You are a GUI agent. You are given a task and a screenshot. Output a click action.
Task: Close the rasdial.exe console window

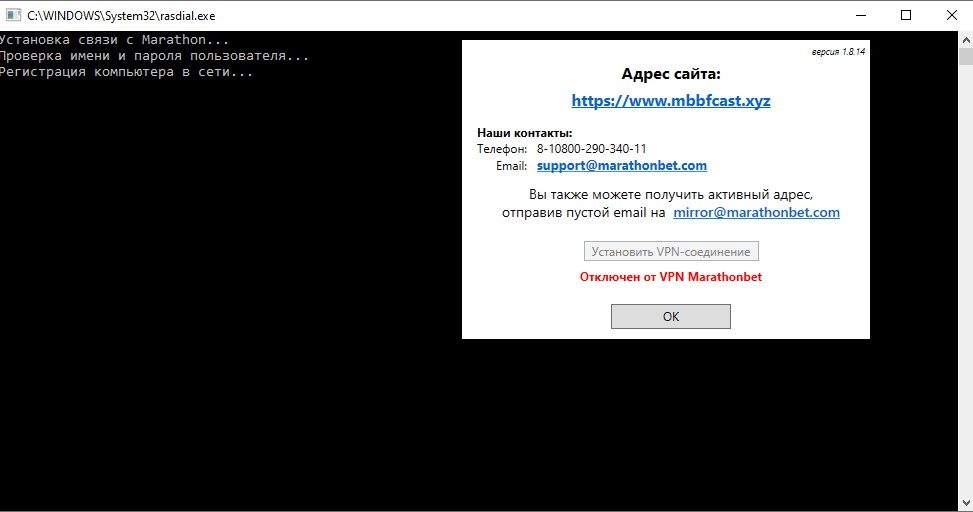951,16
